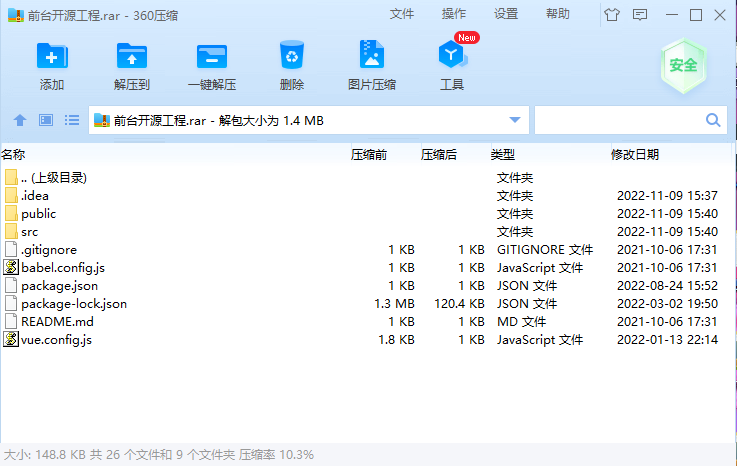
Task: Select the file name 'package.json'
Action: point(60,285)
